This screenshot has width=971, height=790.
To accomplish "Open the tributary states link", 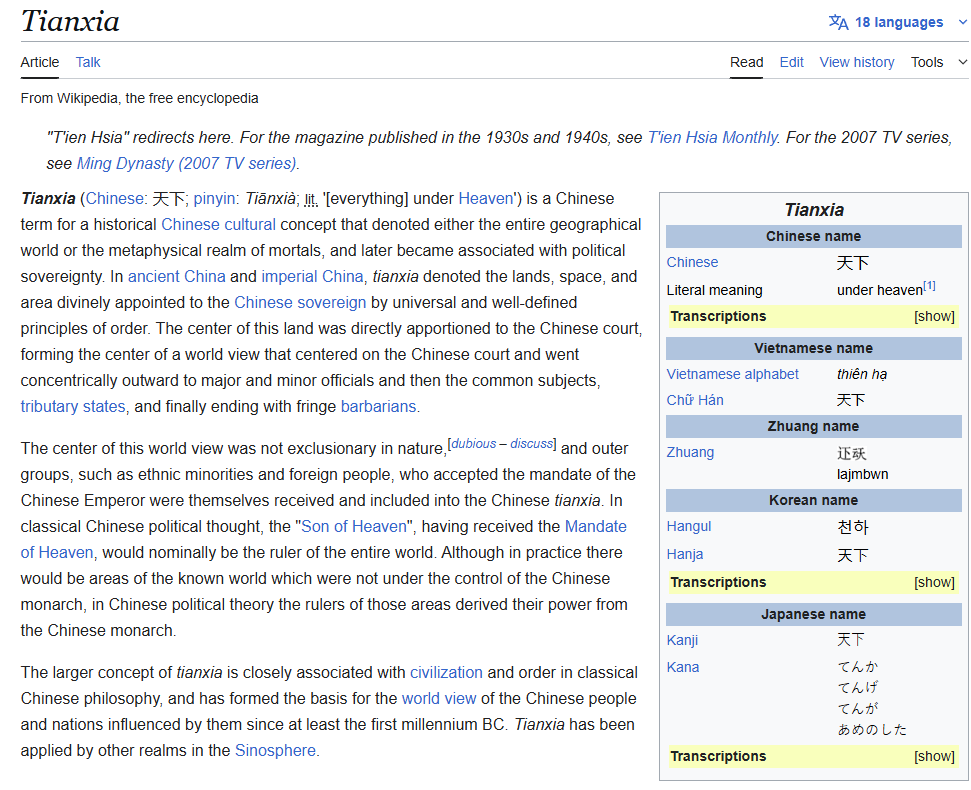I will pos(73,406).
